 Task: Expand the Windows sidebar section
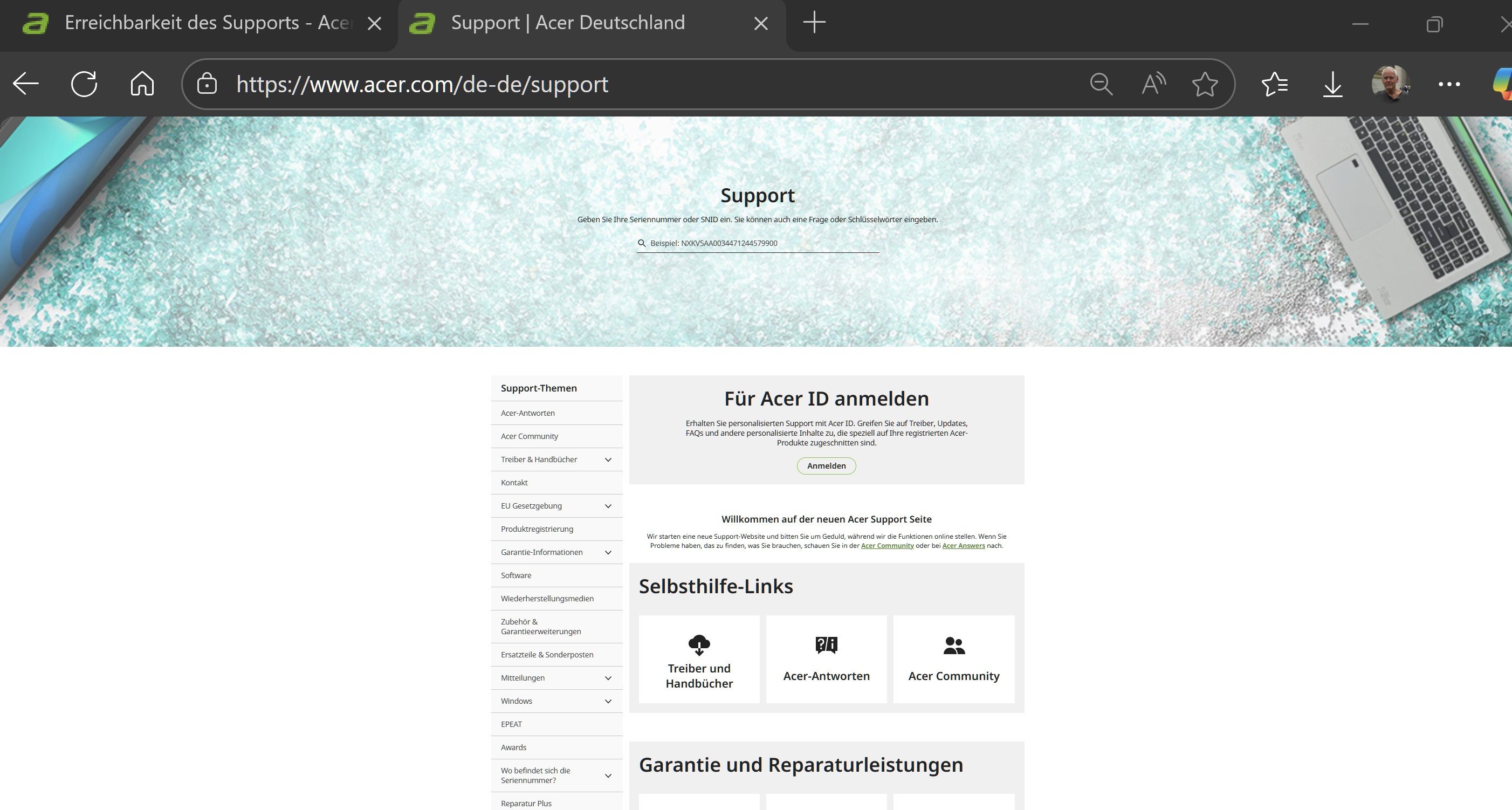pos(608,702)
